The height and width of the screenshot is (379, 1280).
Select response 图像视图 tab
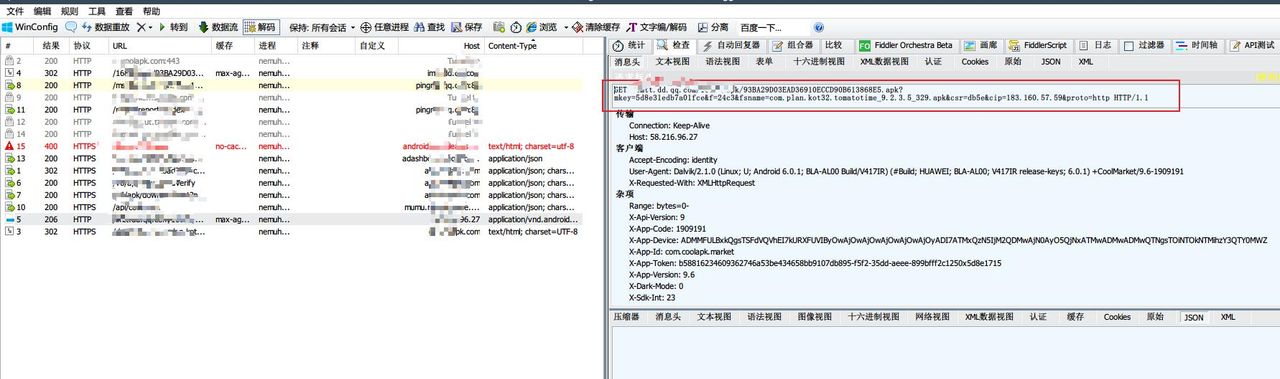(x=814, y=317)
